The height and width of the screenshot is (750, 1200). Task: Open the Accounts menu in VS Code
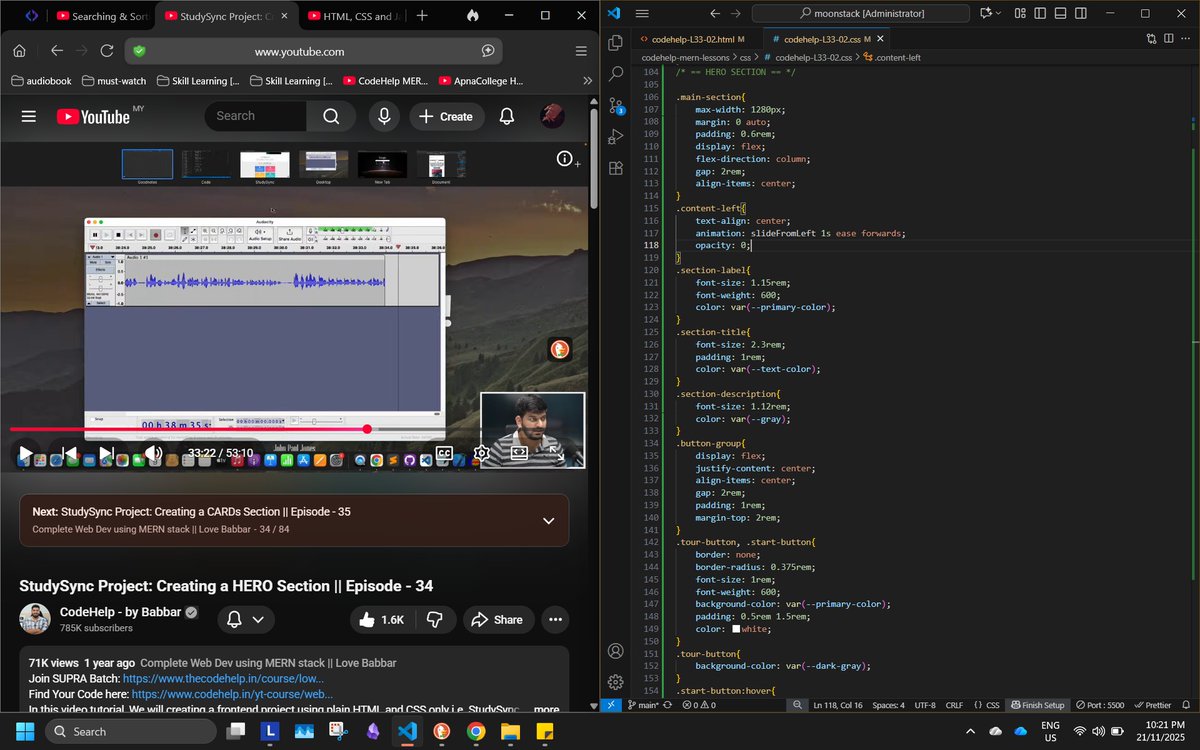[x=616, y=651]
